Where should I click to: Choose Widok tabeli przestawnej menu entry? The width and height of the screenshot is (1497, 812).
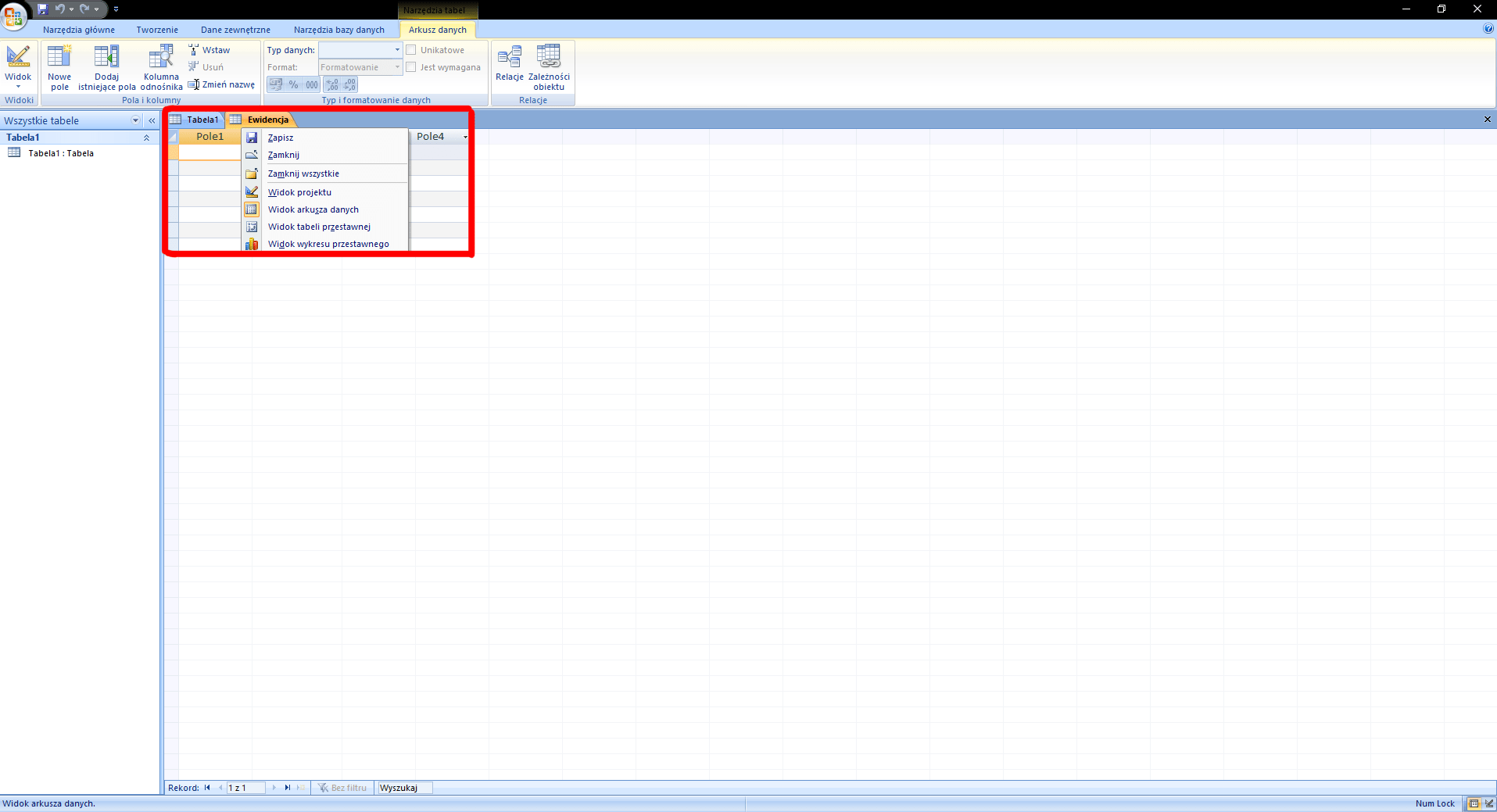[325, 227]
